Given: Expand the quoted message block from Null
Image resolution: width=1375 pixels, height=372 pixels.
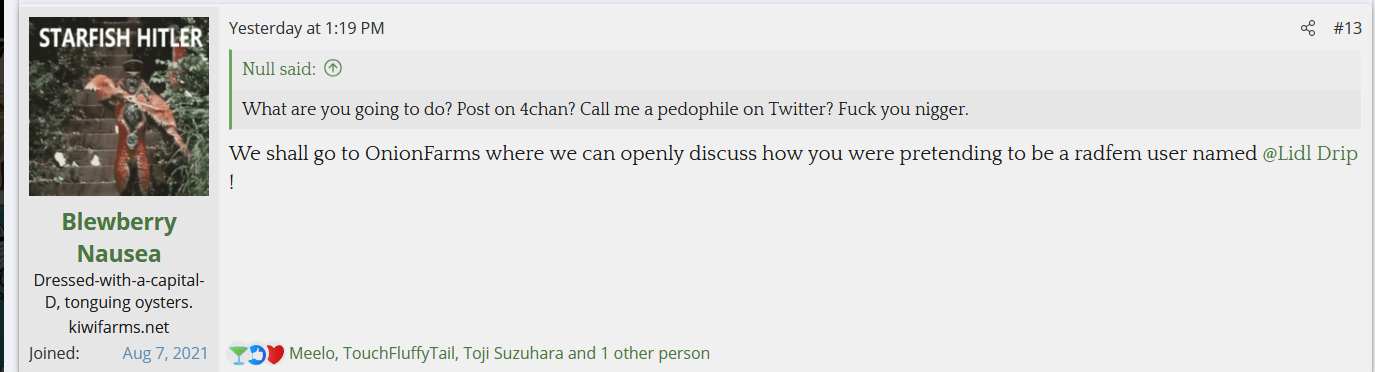Looking at the screenshot, I should coord(795,89).
